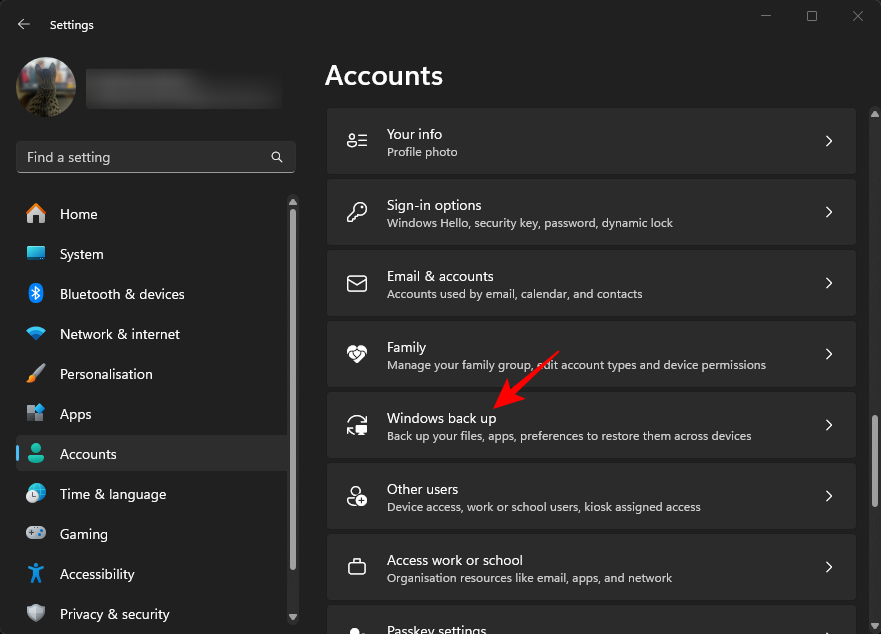The height and width of the screenshot is (634, 881).
Task: Click the Network & internet Wi-Fi icon
Action: tap(36, 334)
